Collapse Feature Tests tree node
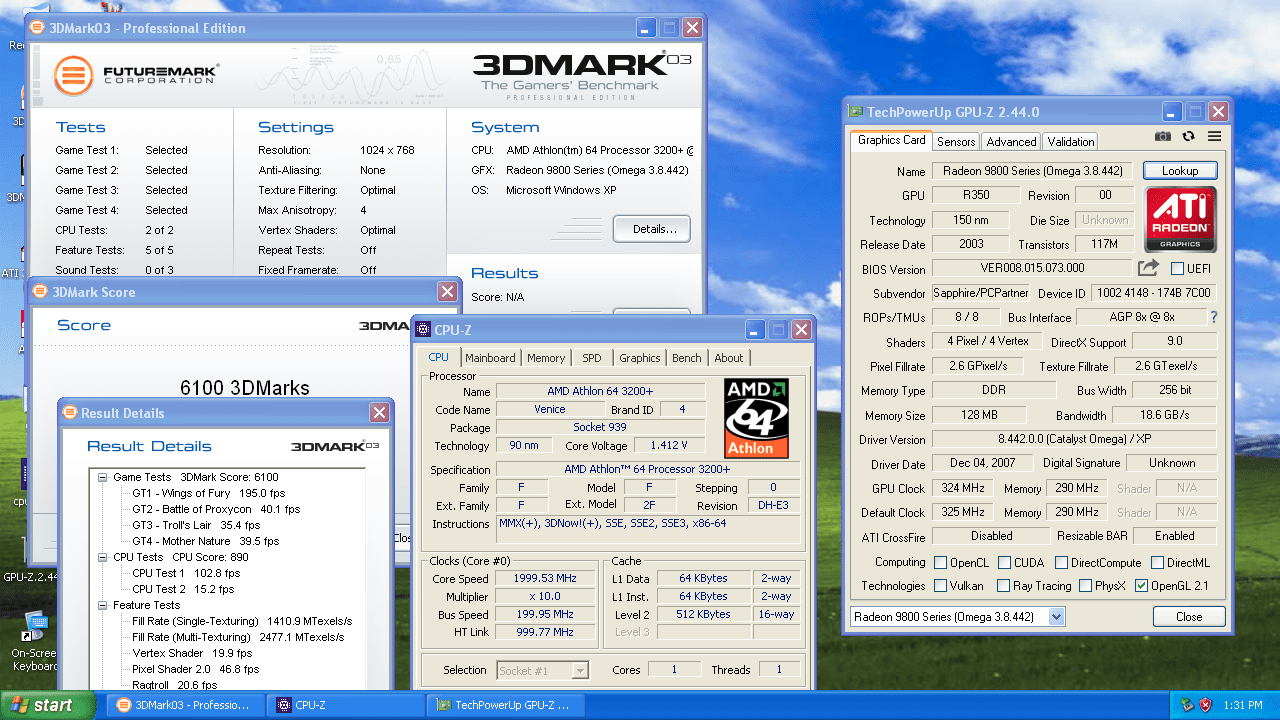 click(x=103, y=605)
